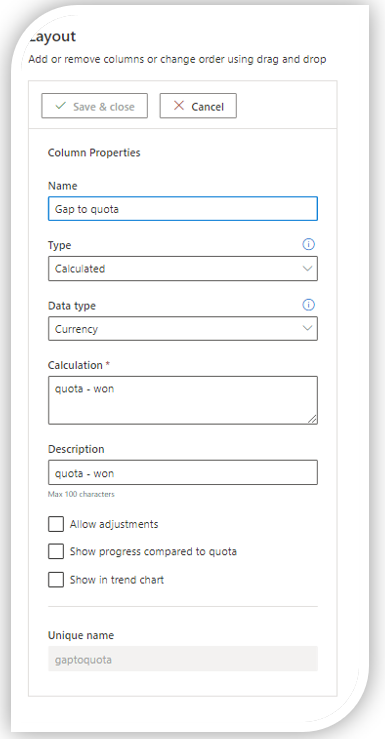Open the Type dropdown showing Calculated
Screen dimensions: 385x739
pos(183,269)
